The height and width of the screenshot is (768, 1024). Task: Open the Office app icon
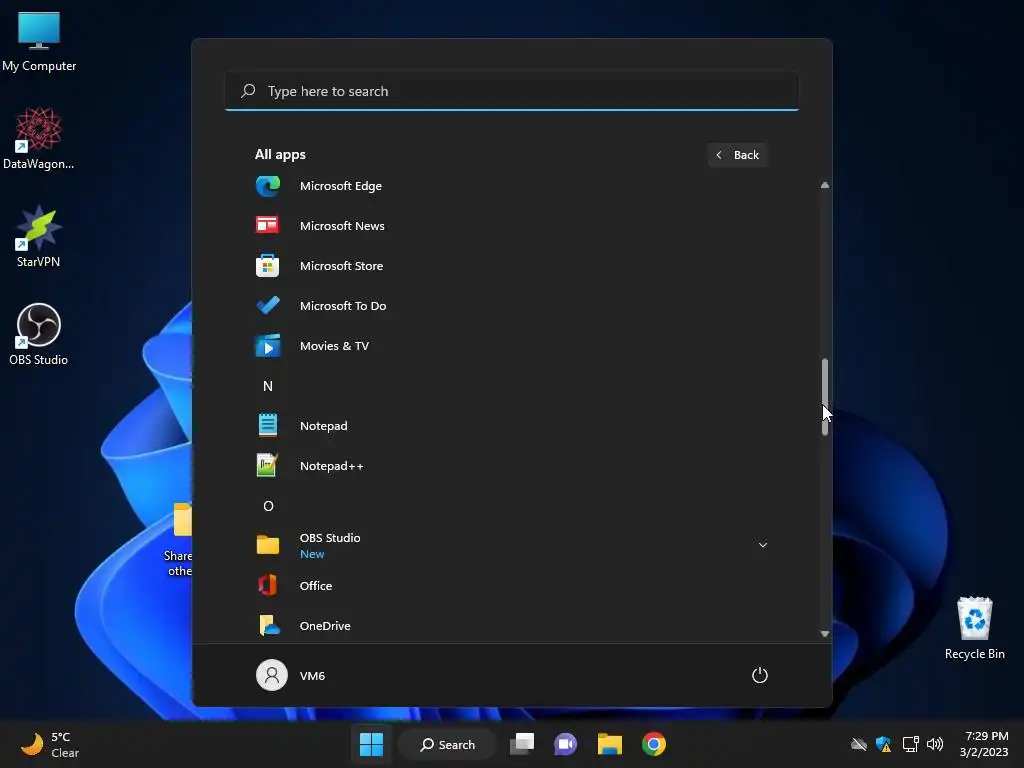(267, 585)
